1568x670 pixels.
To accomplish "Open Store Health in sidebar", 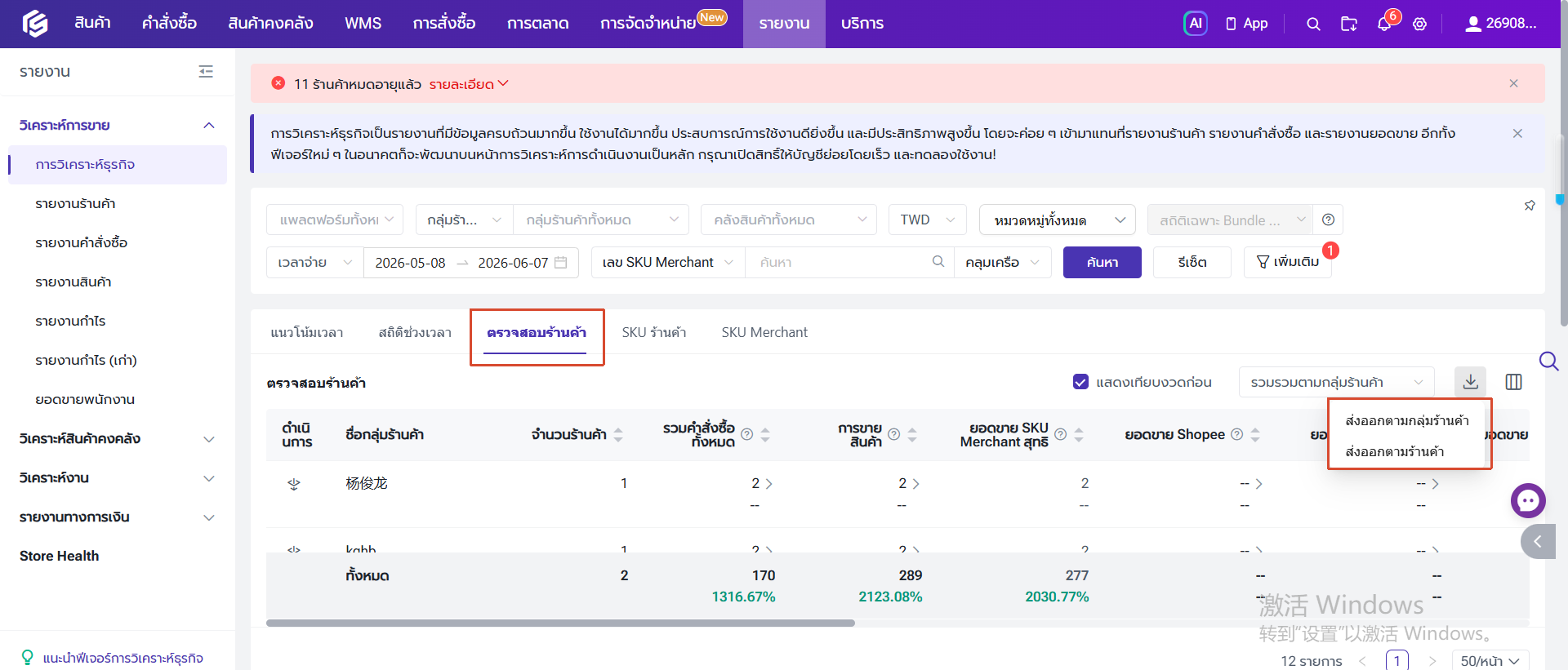I will tap(59, 556).
